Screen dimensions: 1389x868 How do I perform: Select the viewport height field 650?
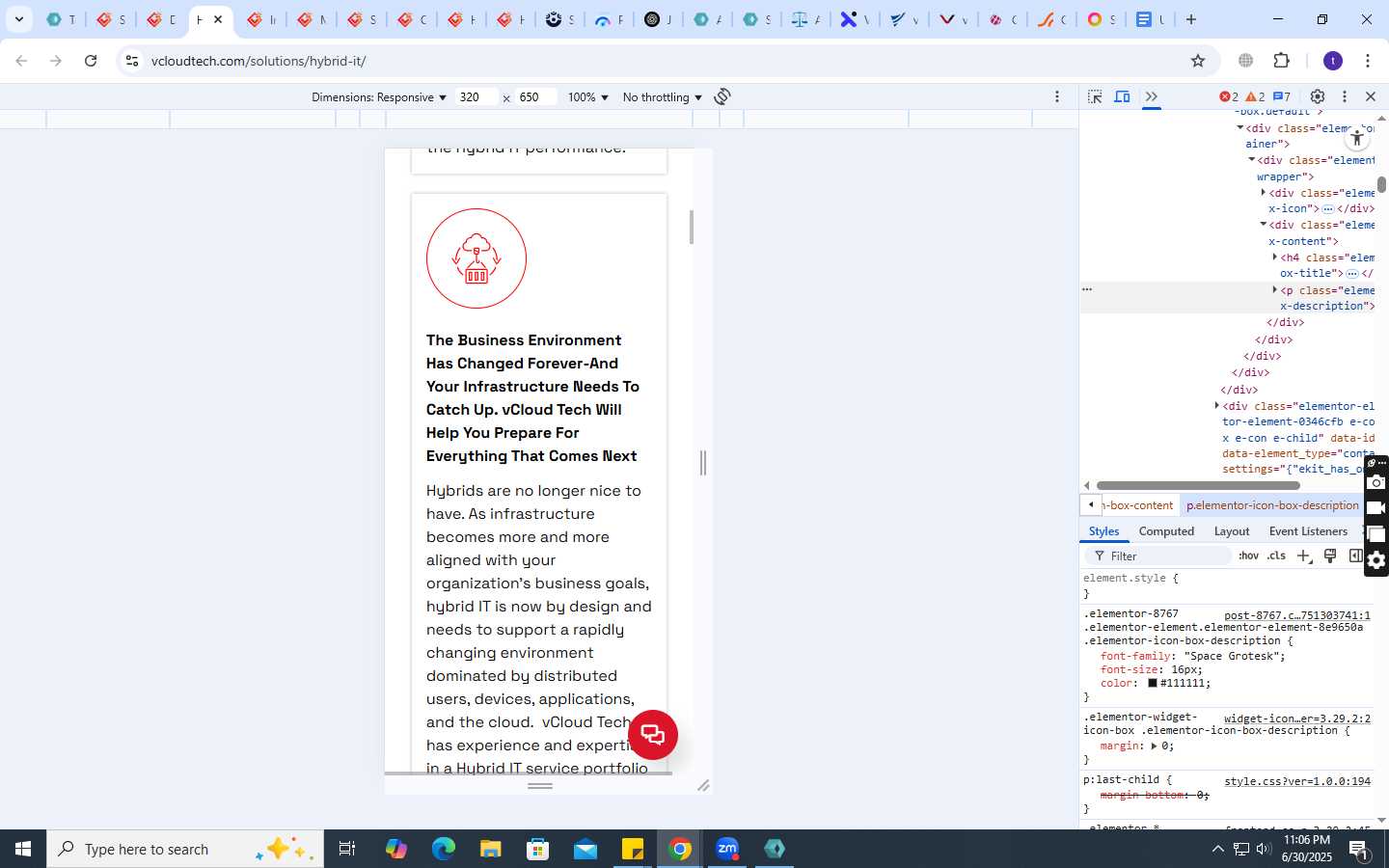point(536,97)
